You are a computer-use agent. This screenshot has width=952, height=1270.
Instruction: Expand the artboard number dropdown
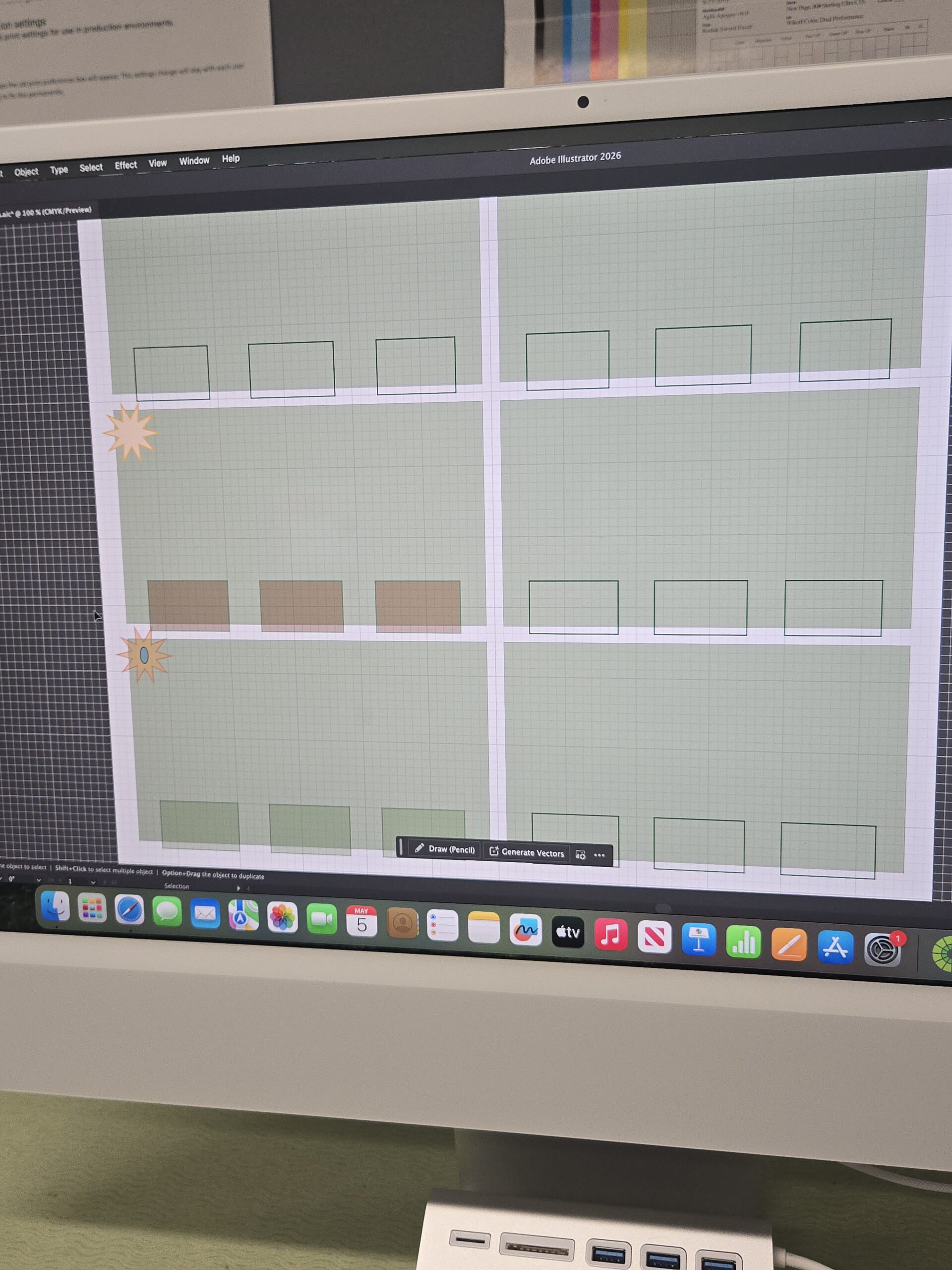pyautogui.click(x=93, y=883)
